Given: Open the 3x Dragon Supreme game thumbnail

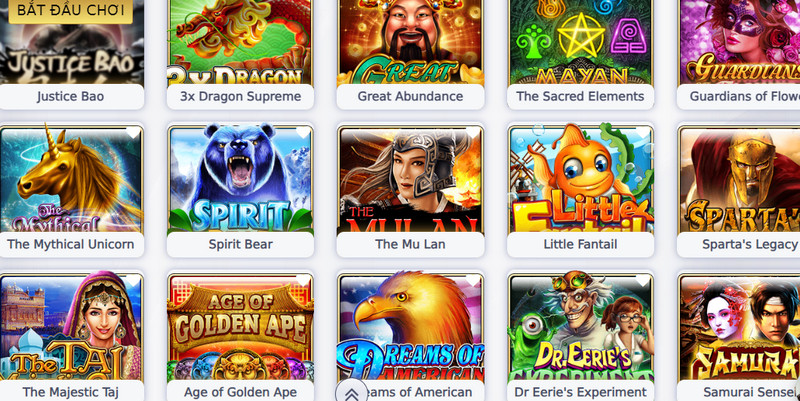Looking at the screenshot, I should [240, 42].
